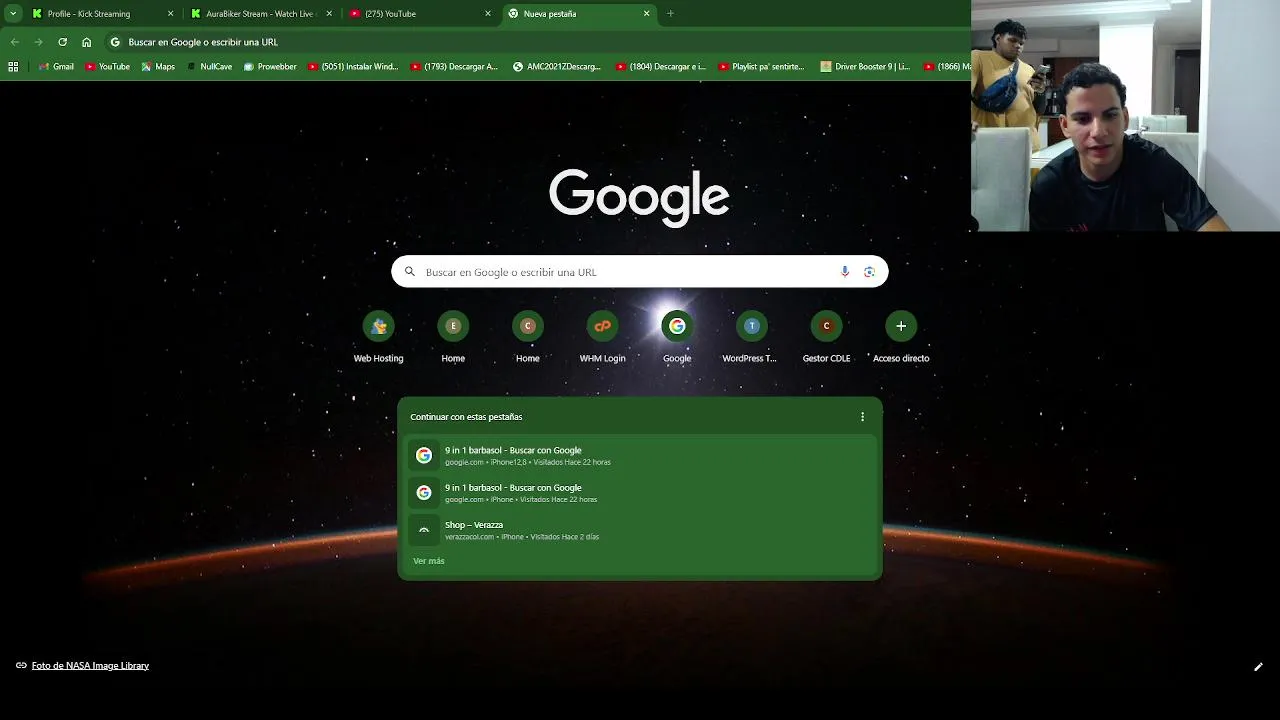Open the home page button

[86, 42]
